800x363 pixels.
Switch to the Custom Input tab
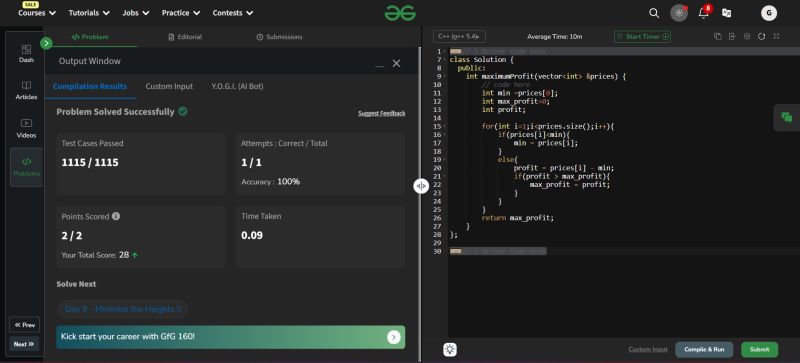pyautogui.click(x=169, y=86)
